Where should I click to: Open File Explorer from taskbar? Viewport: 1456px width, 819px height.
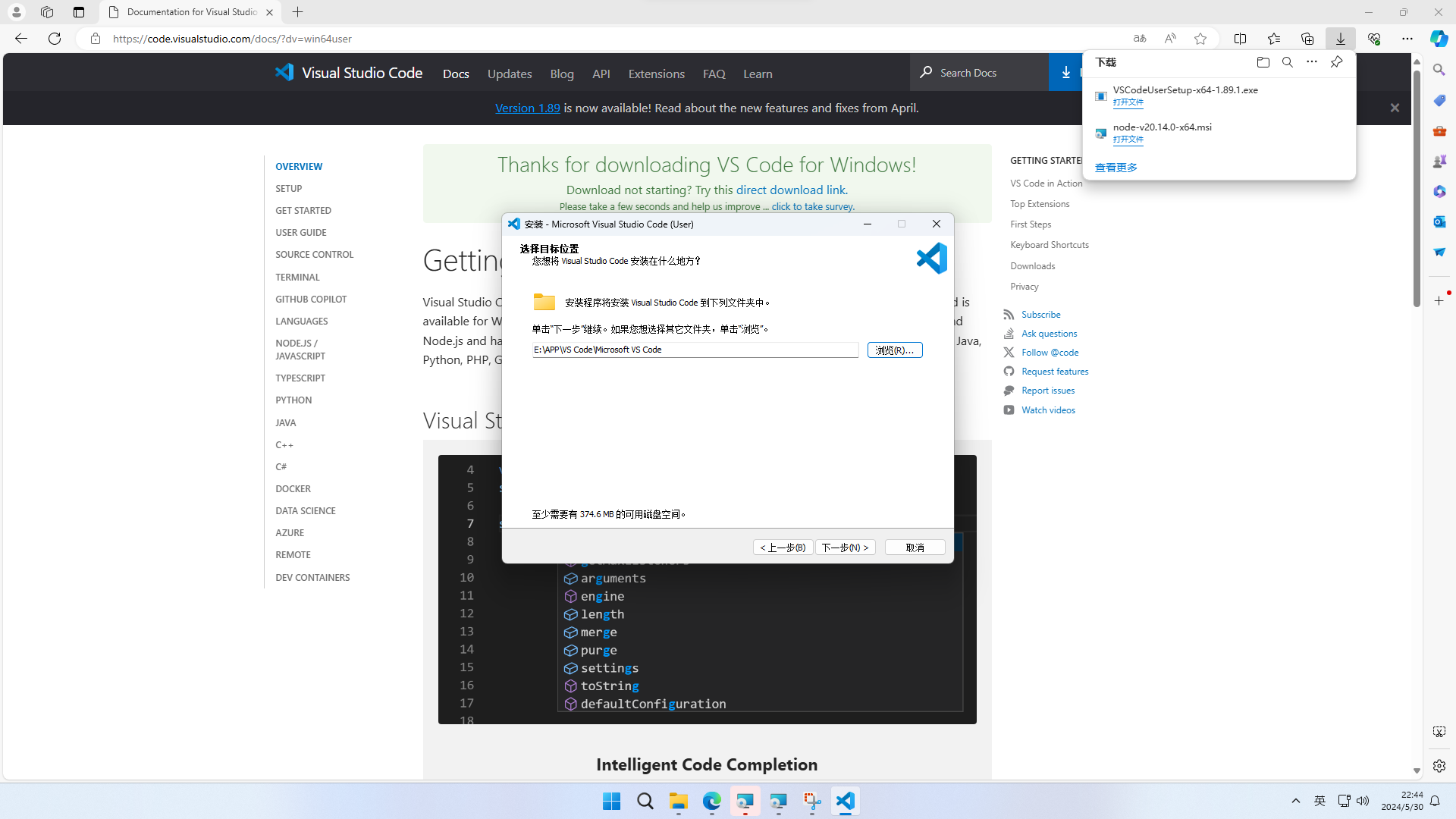point(678,801)
